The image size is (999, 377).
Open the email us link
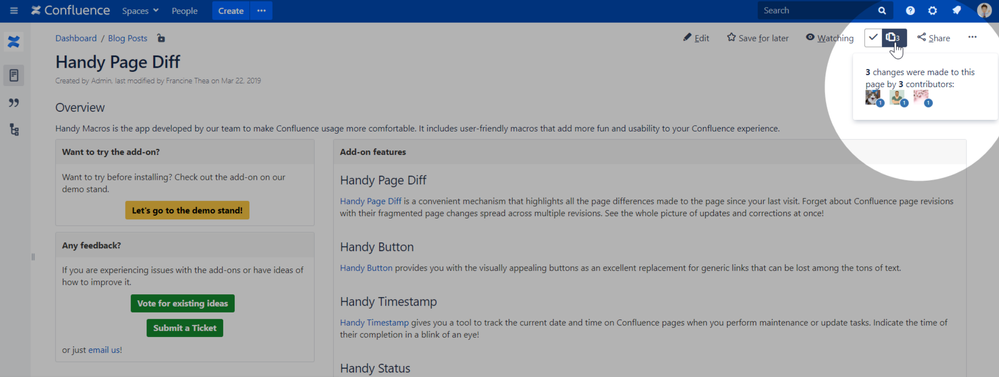pyautogui.click(x=105, y=350)
